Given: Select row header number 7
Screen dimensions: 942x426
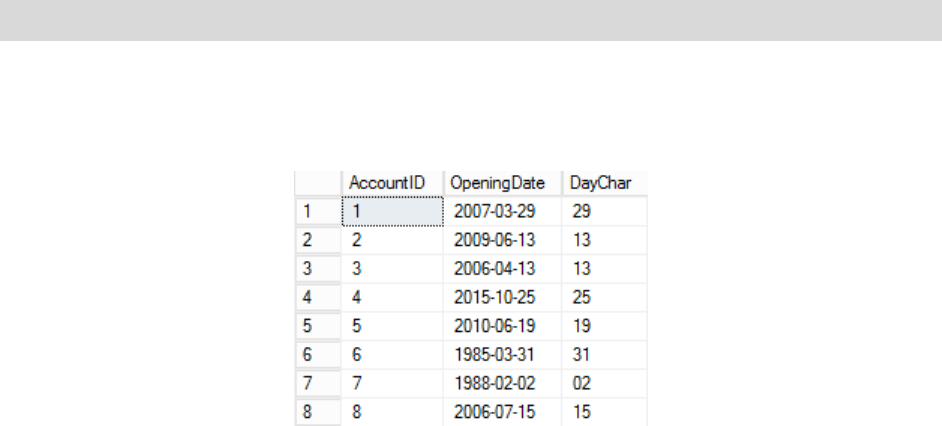Looking at the screenshot, I should pos(317,382).
